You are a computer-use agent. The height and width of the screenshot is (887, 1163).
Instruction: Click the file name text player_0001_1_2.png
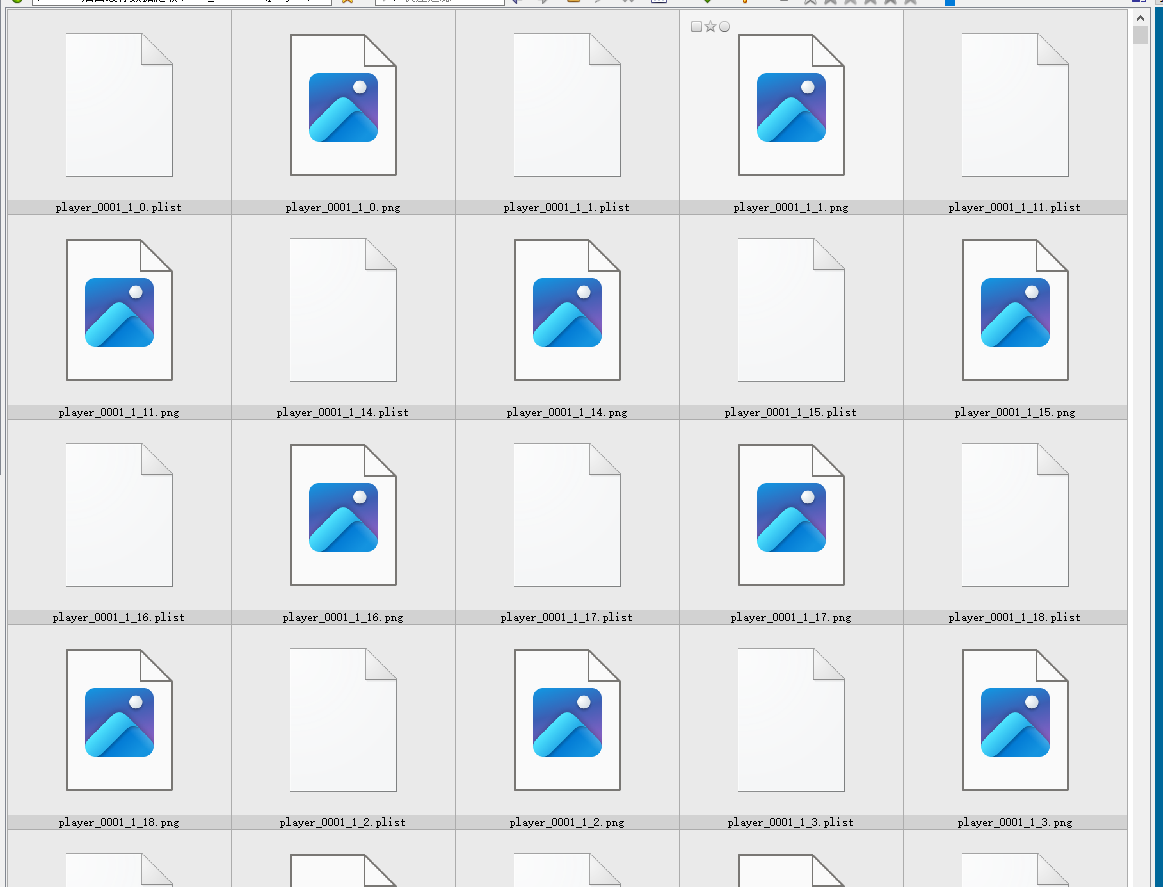[x=567, y=822]
